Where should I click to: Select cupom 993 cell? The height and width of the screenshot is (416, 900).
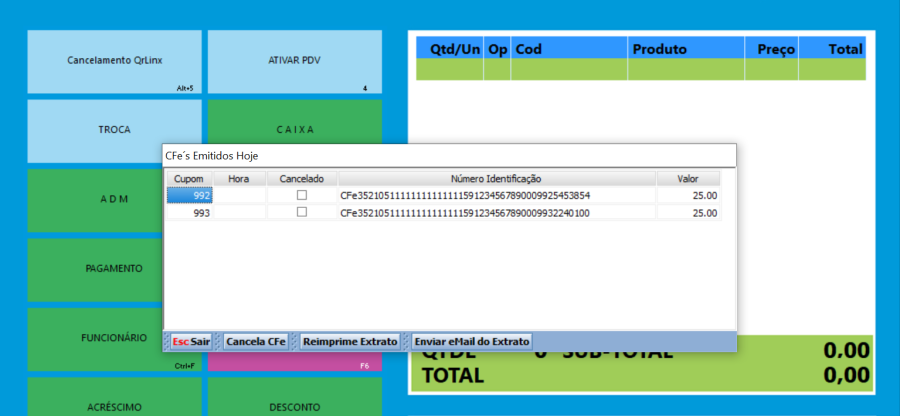189,213
